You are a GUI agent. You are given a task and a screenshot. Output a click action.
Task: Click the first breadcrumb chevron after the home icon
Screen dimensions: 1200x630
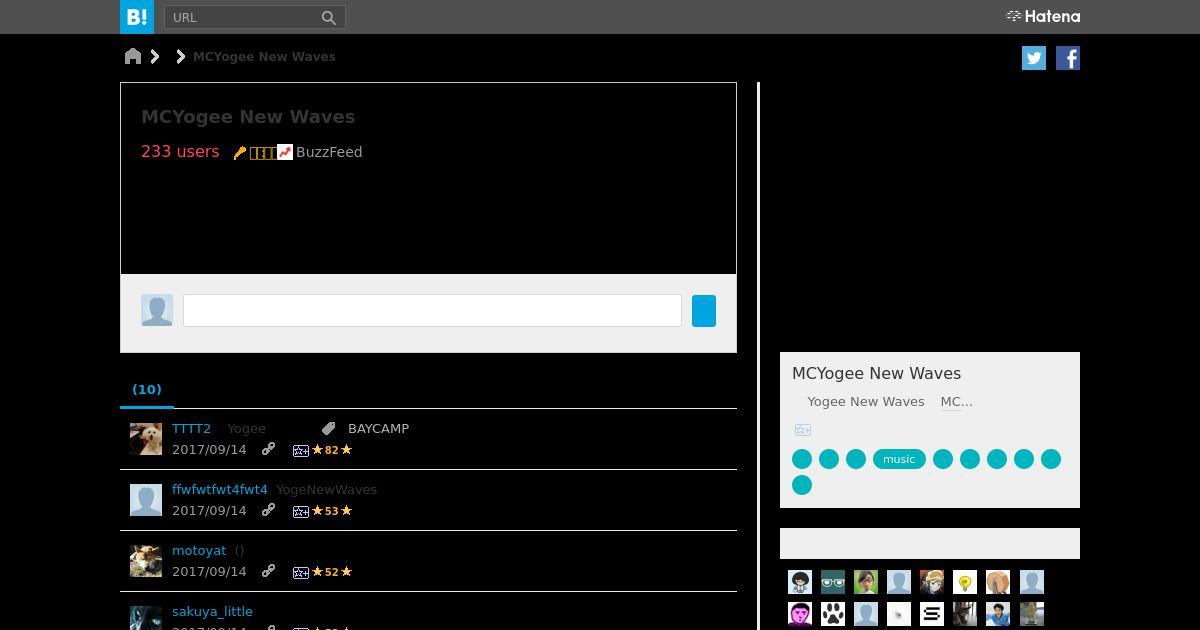[155, 56]
